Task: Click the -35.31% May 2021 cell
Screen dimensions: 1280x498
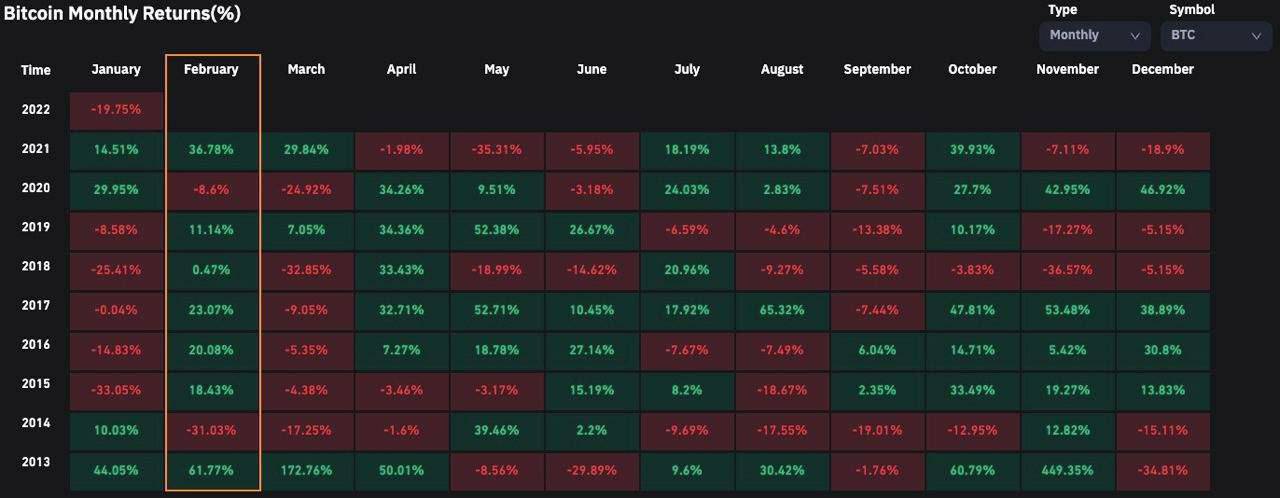Action: (x=496, y=150)
